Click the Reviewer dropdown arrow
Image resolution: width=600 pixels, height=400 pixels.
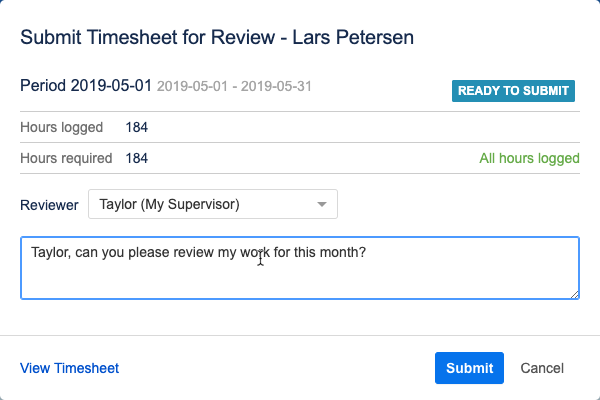(322, 205)
